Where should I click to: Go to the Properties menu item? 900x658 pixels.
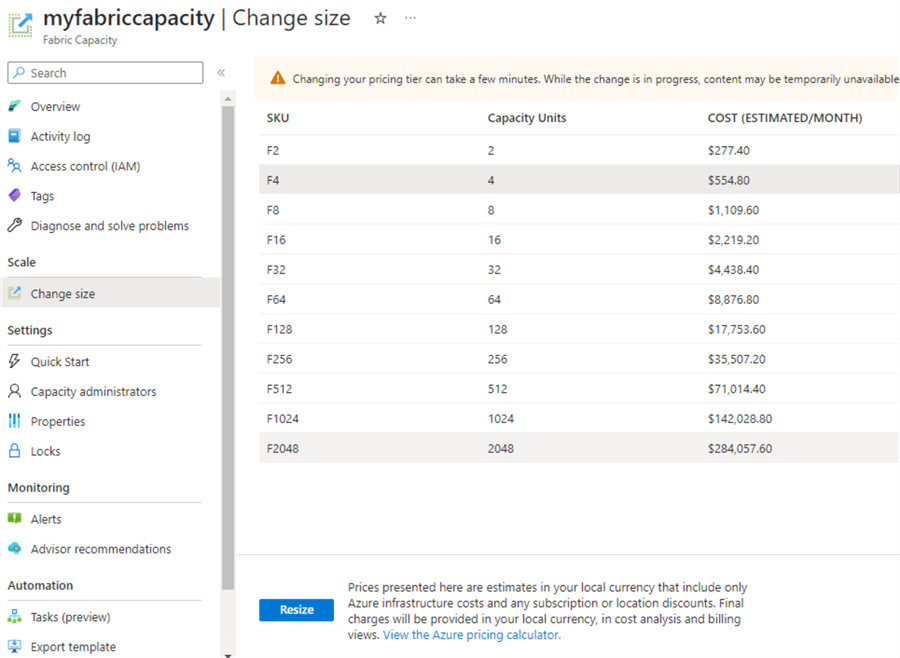tap(58, 422)
